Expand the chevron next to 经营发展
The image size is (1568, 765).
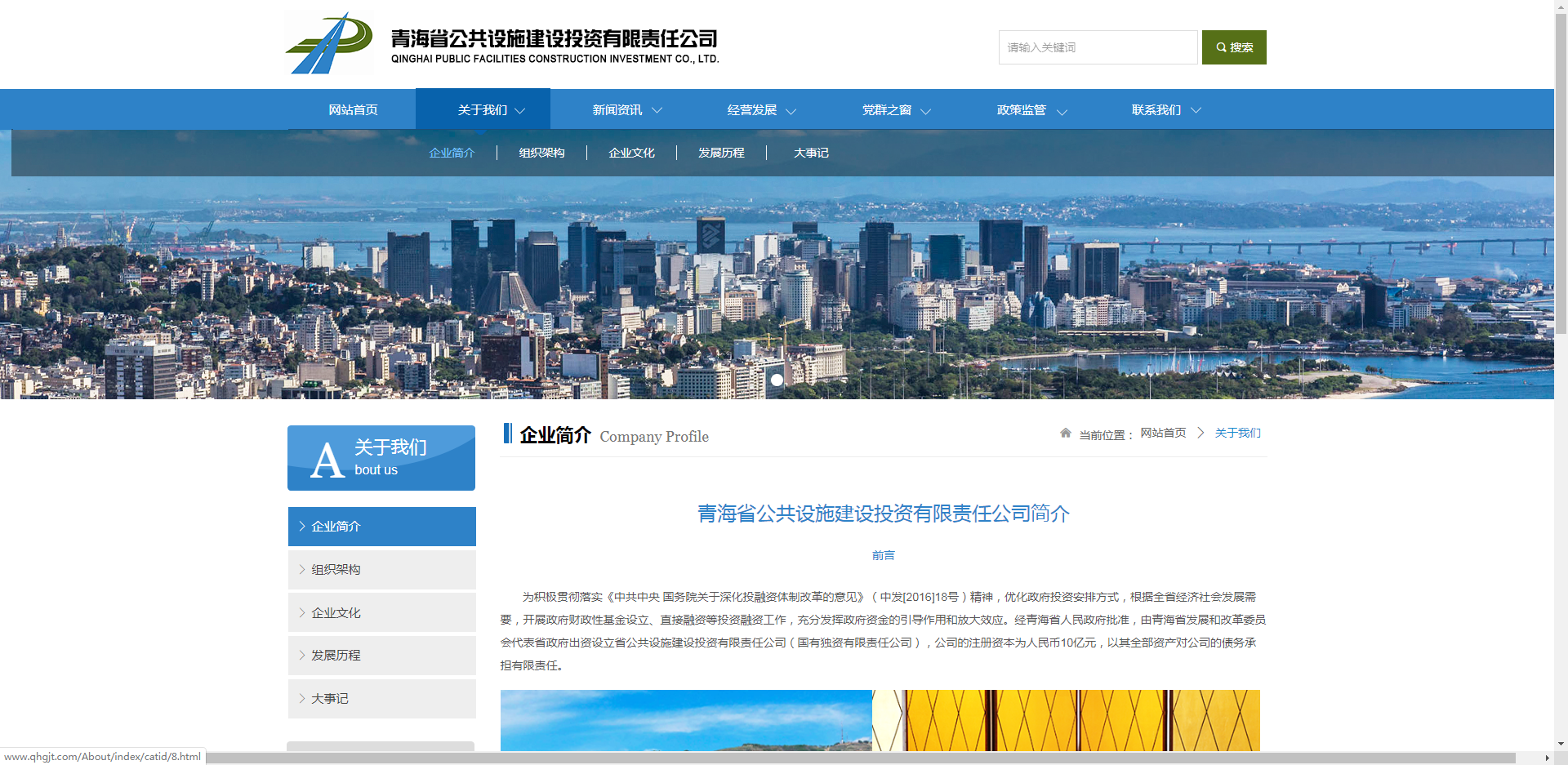(791, 111)
